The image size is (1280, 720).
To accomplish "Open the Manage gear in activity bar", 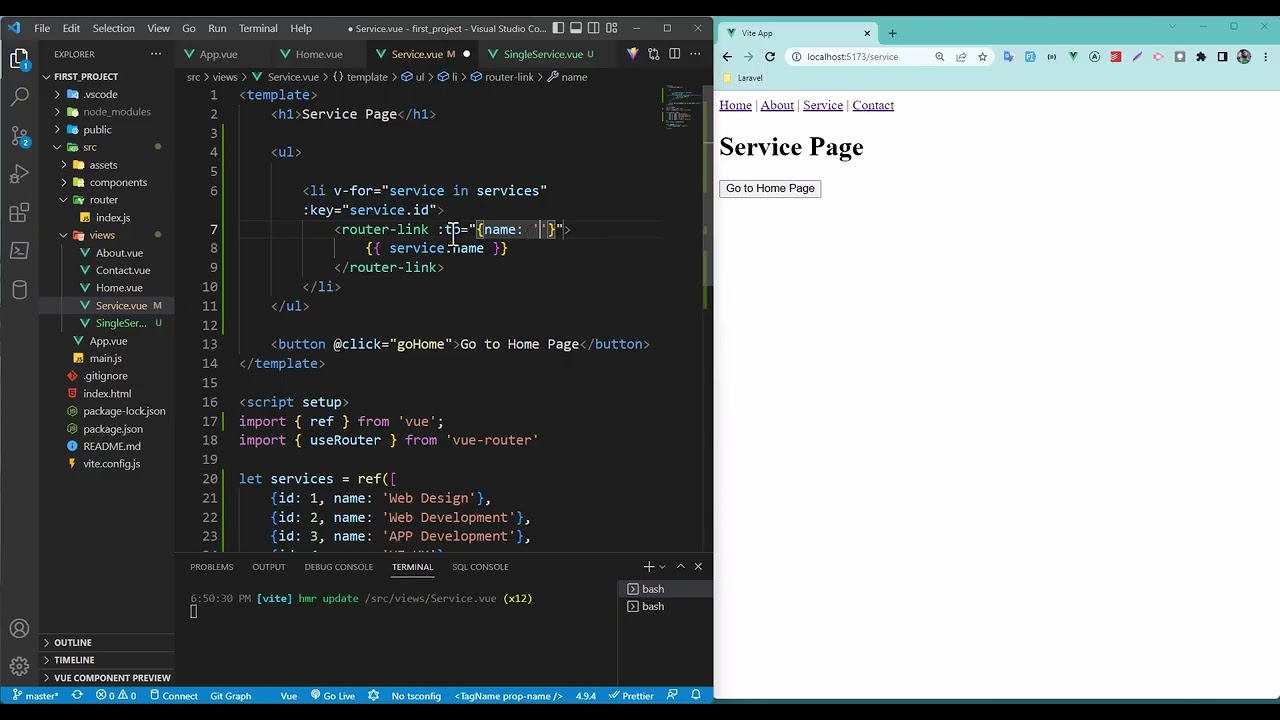I will point(19,667).
